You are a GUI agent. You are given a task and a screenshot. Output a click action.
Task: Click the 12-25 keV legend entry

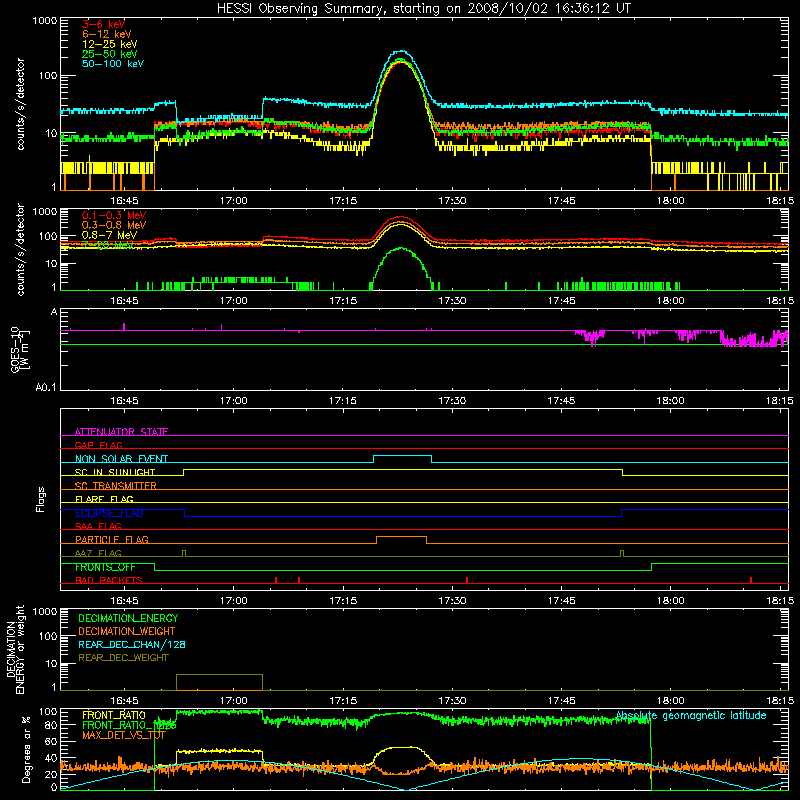click(109, 44)
